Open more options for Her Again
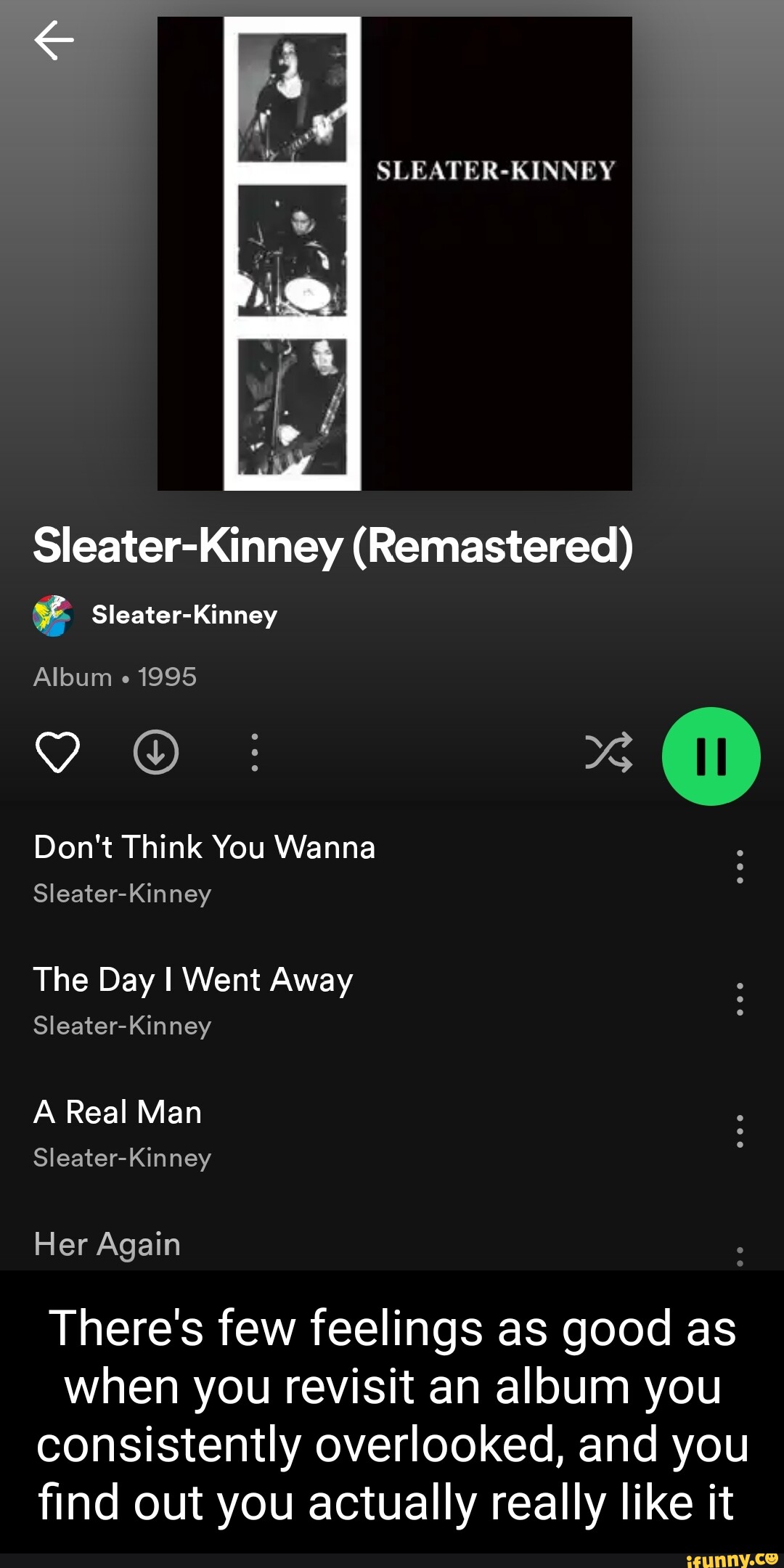Screen dimensions: 784x1568 tap(740, 1256)
